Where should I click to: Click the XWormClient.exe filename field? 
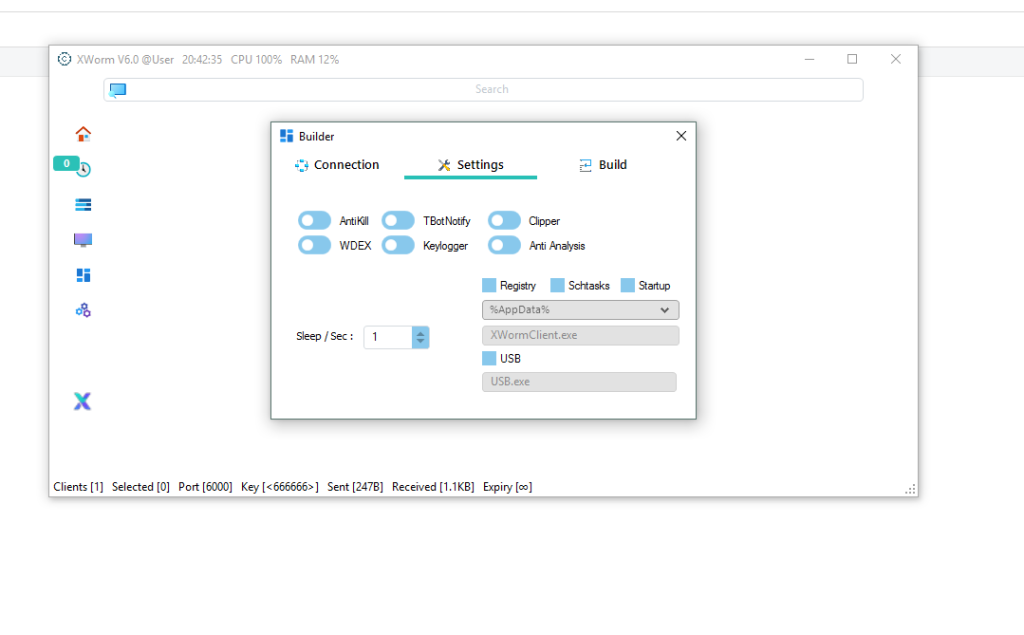click(x=580, y=335)
